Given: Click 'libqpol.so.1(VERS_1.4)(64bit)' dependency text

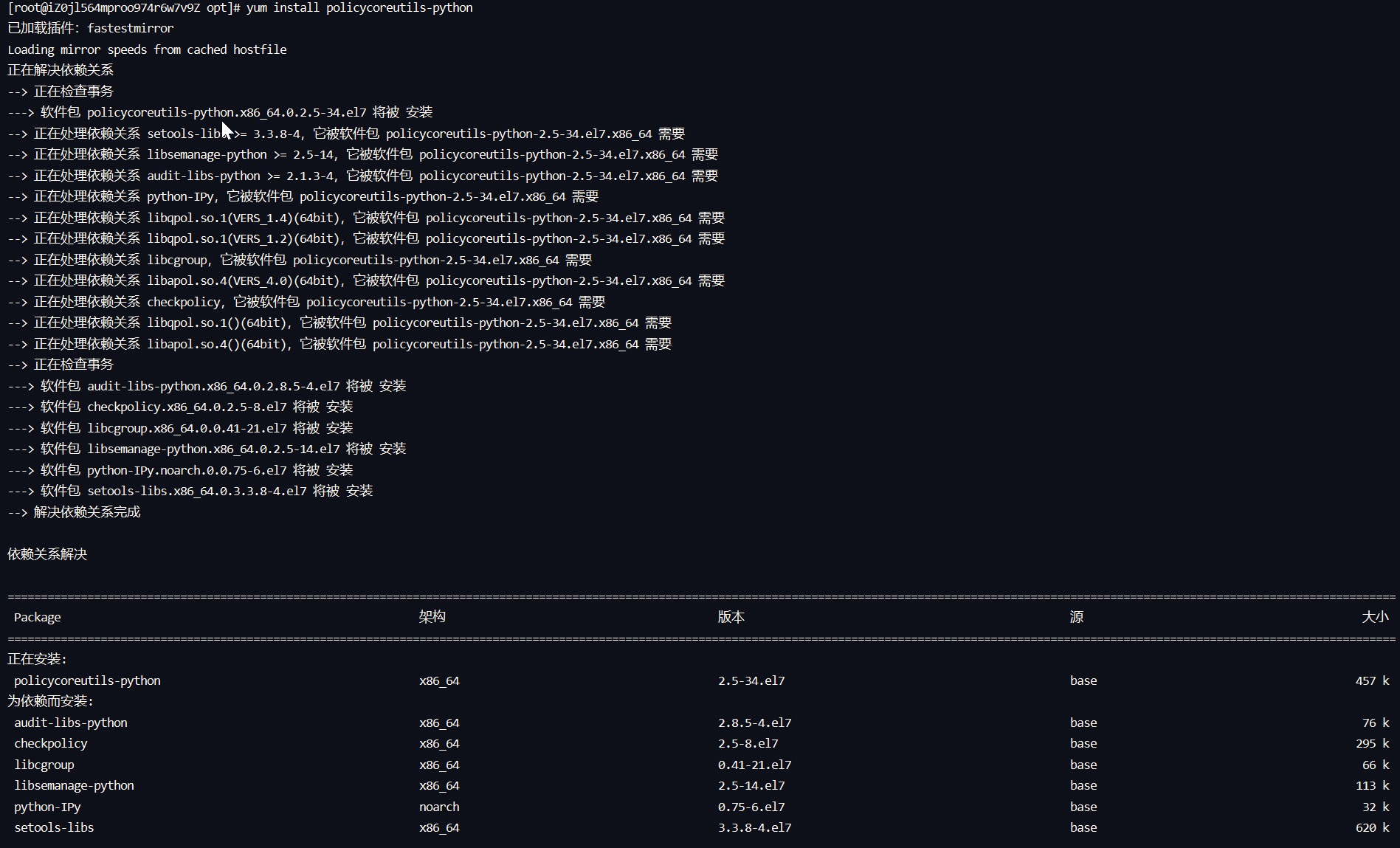Looking at the screenshot, I should pos(244,218).
